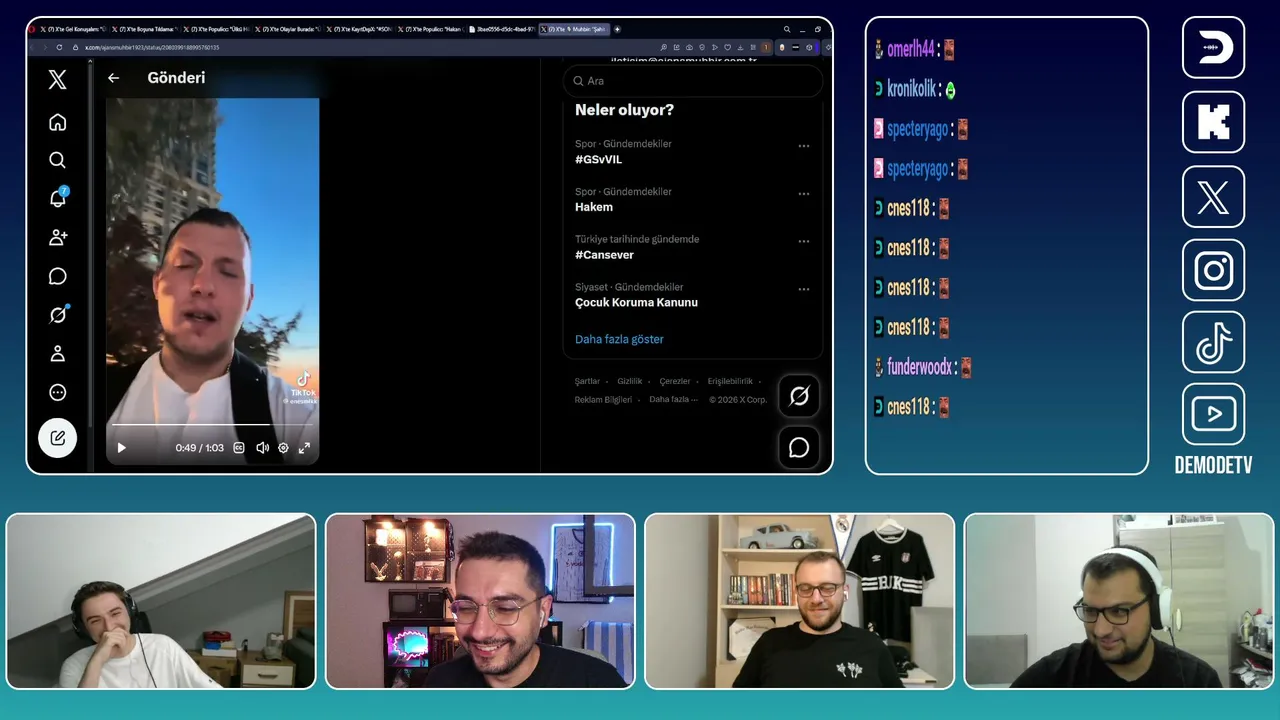The height and width of the screenshot is (720, 1280).
Task: Open the Gizlilik footer link
Action: [630, 381]
